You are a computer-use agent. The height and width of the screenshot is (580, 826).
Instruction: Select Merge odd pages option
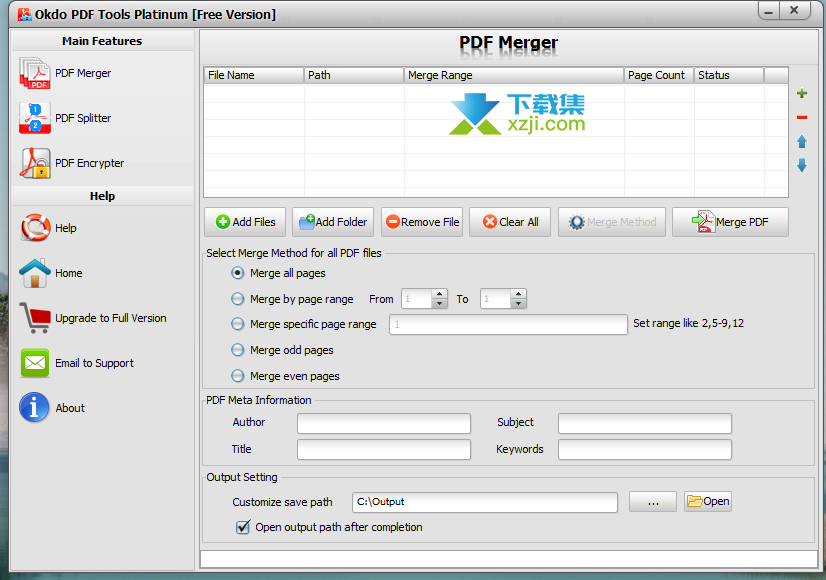[x=238, y=350]
